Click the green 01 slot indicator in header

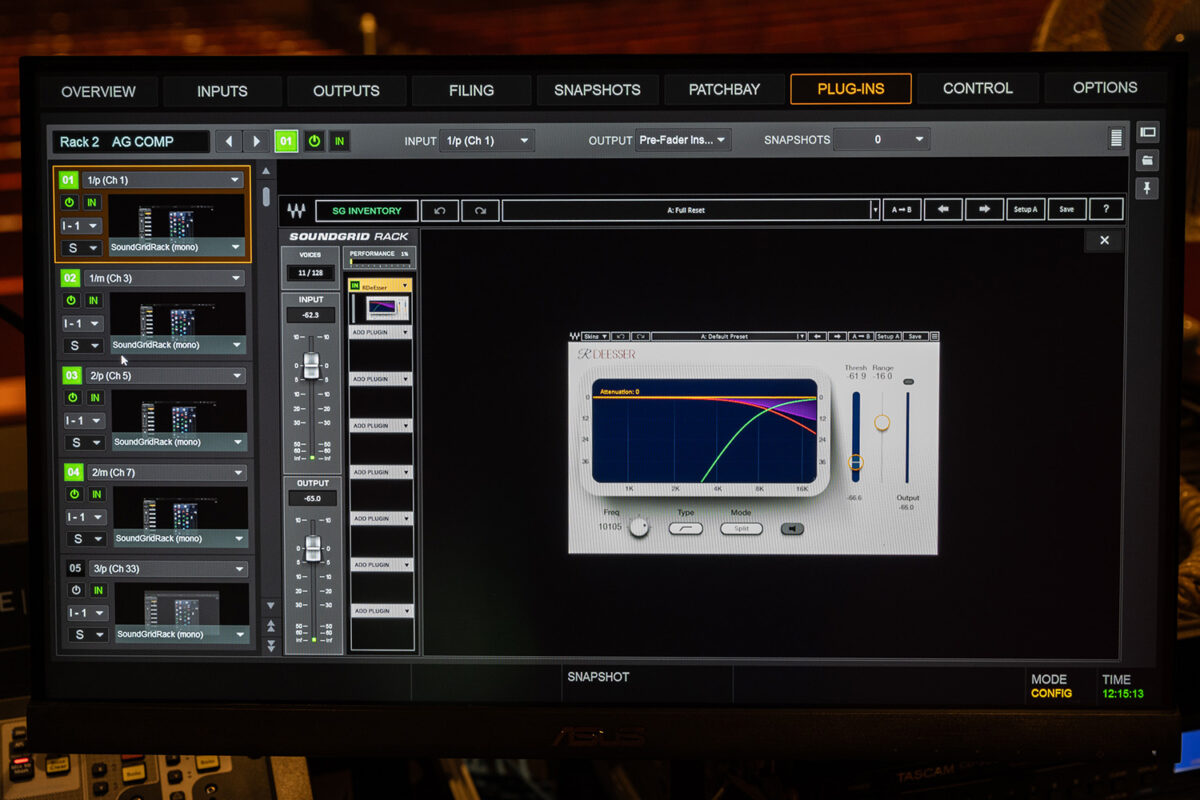point(287,141)
